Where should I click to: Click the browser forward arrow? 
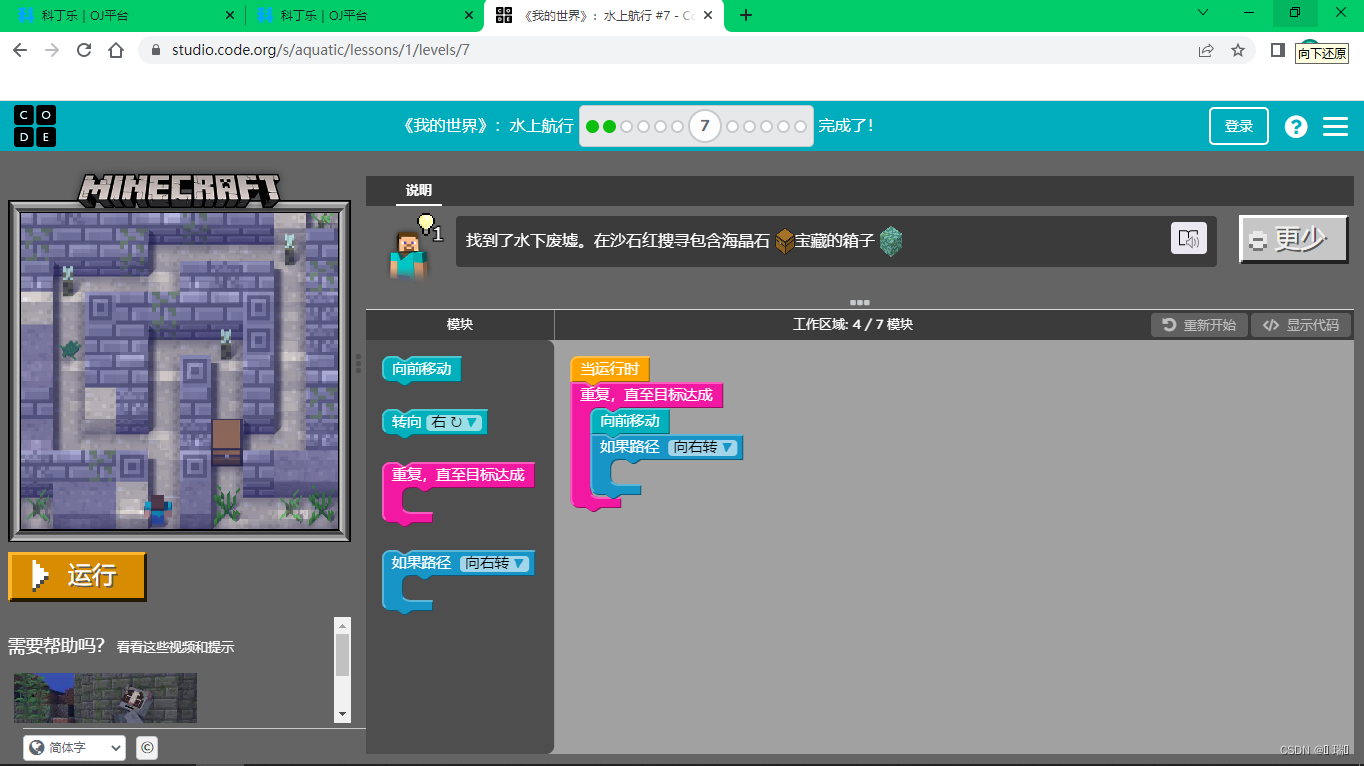coord(52,50)
